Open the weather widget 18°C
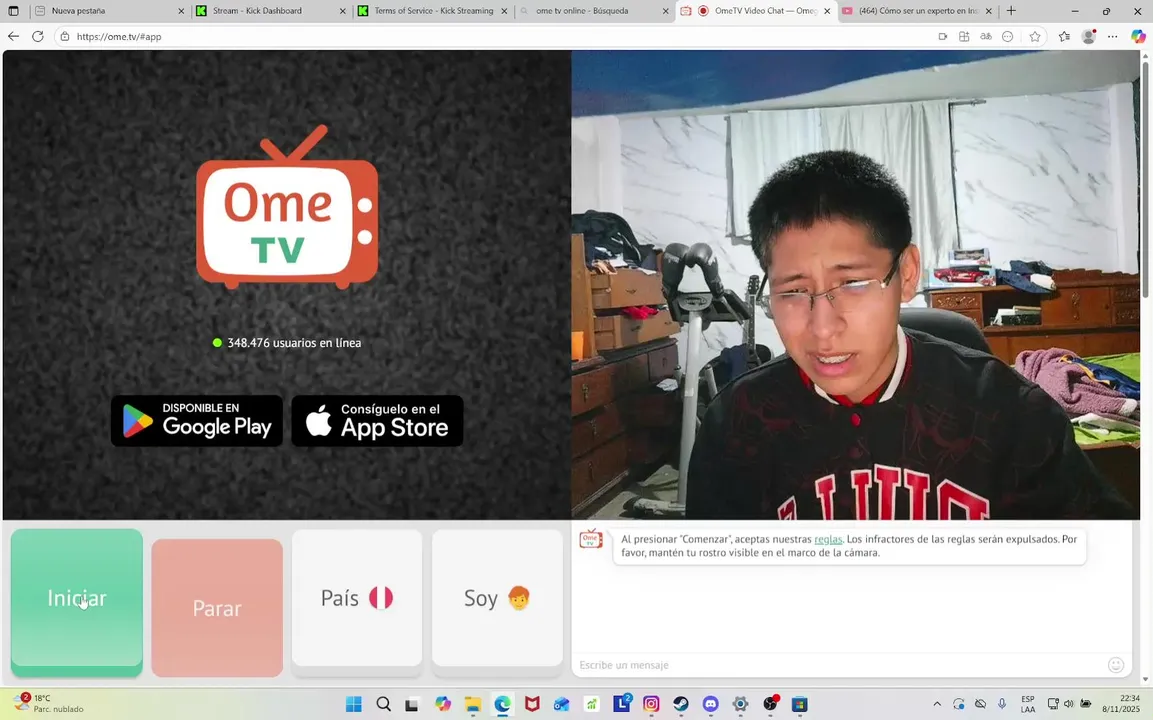 click(49, 703)
